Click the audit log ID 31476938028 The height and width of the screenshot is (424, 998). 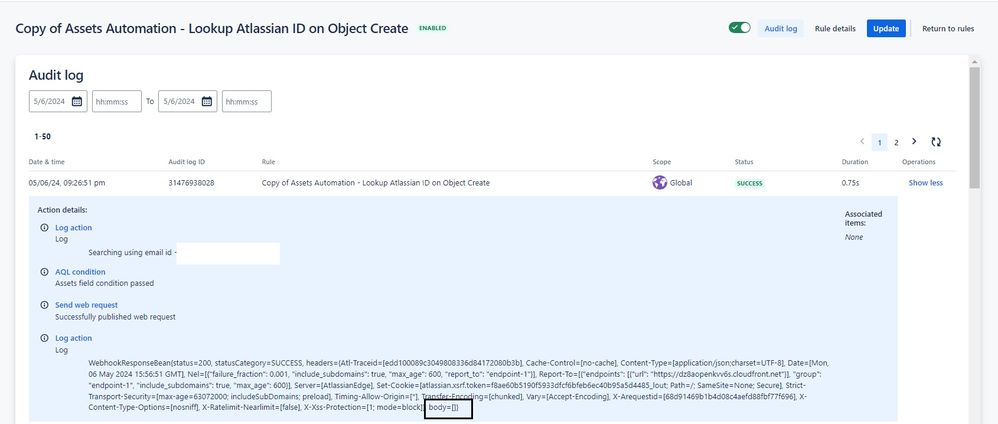pyautogui.click(x=191, y=183)
